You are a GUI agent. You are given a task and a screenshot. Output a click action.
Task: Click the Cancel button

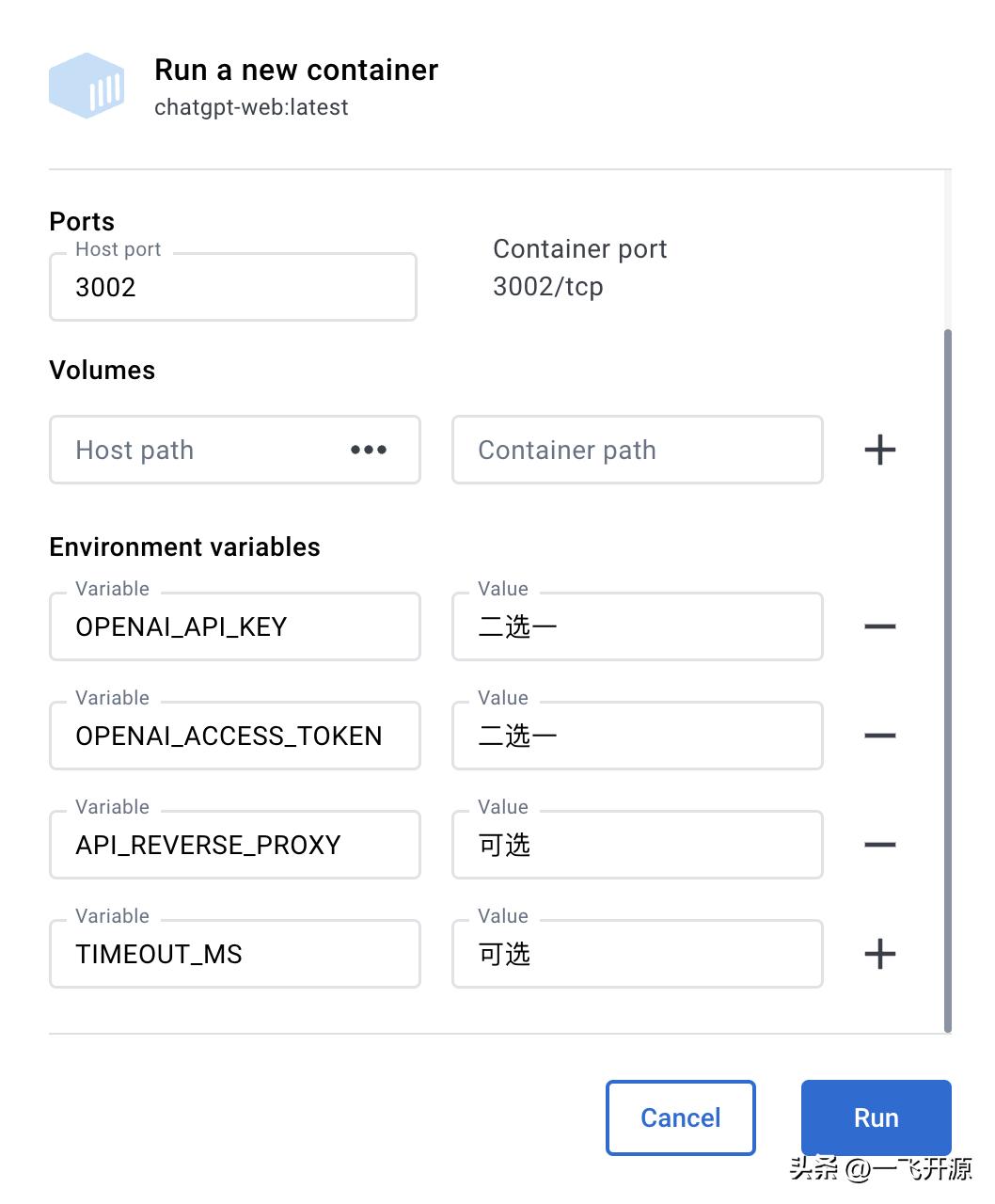click(x=680, y=1117)
